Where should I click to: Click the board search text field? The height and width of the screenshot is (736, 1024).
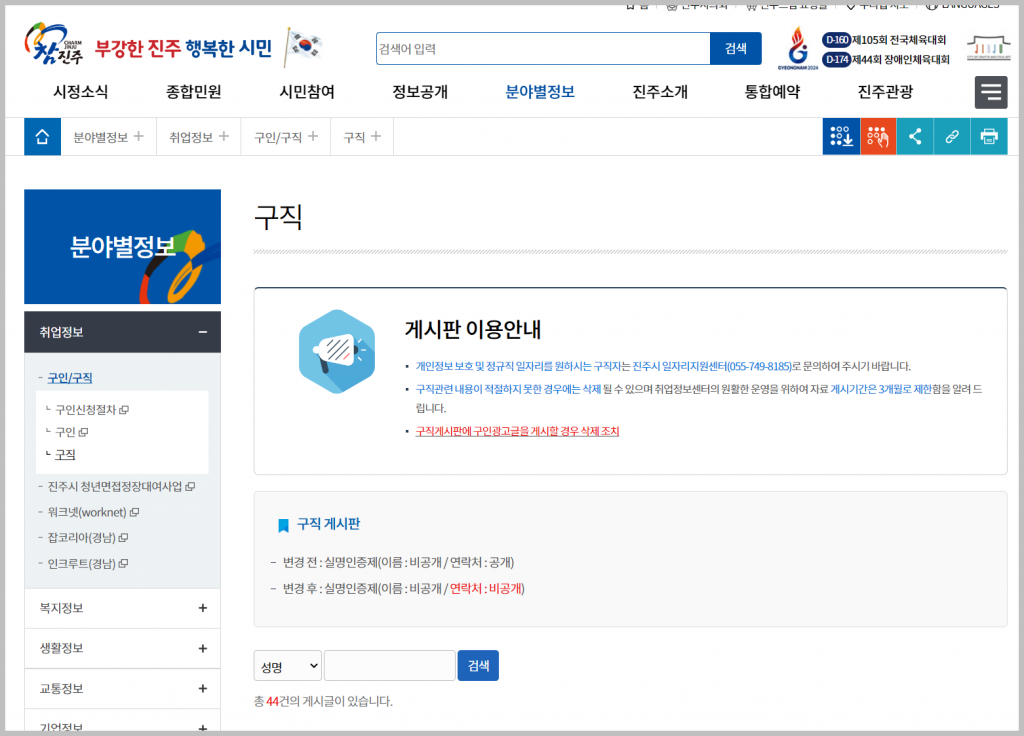(x=390, y=665)
